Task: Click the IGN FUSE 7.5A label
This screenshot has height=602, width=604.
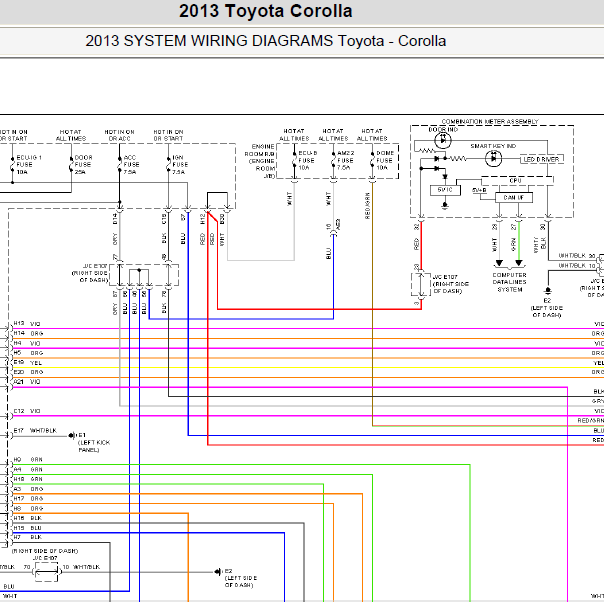Action: point(180,164)
